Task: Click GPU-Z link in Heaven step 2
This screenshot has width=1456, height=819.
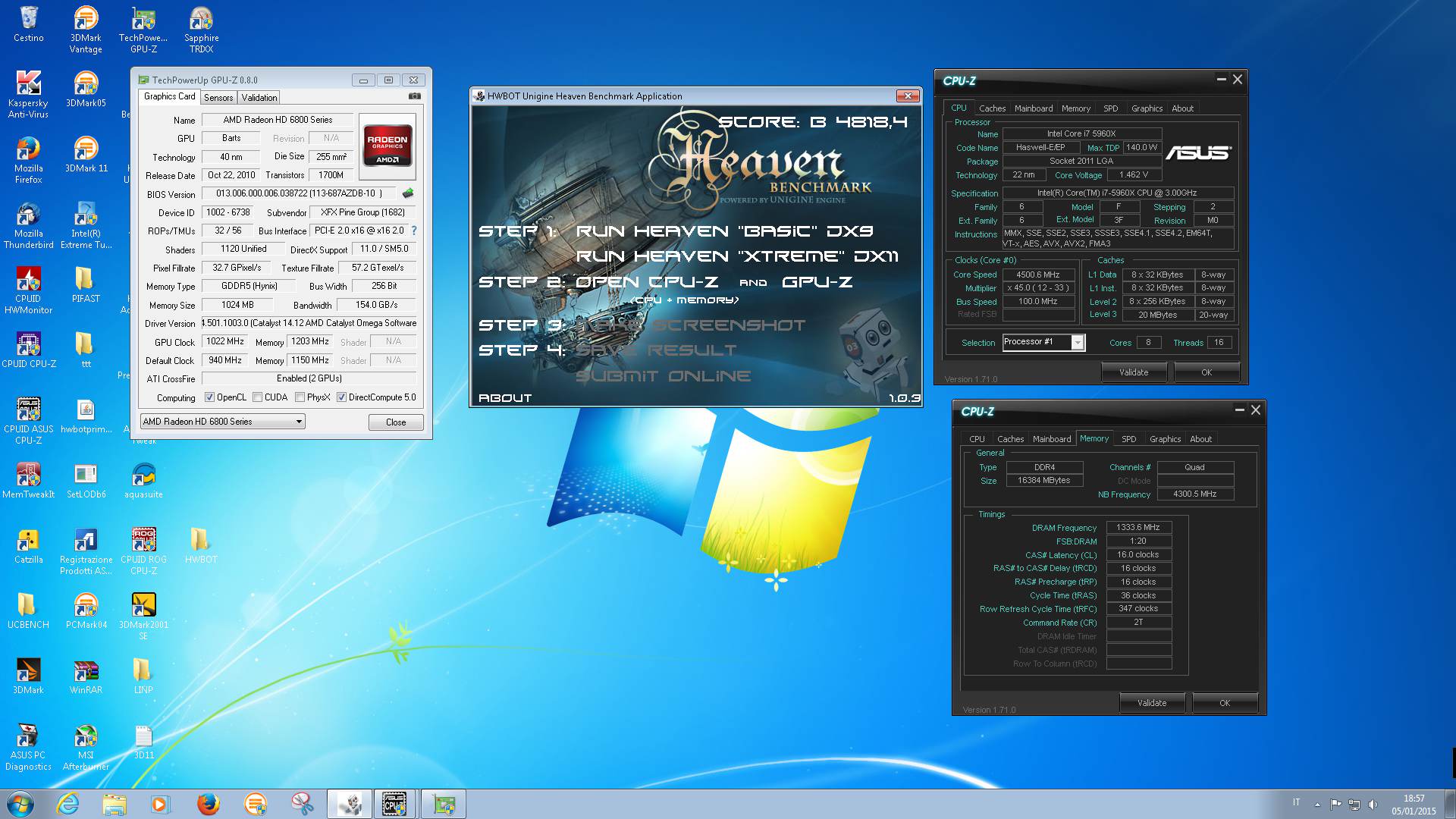Action: pyautogui.click(x=817, y=282)
